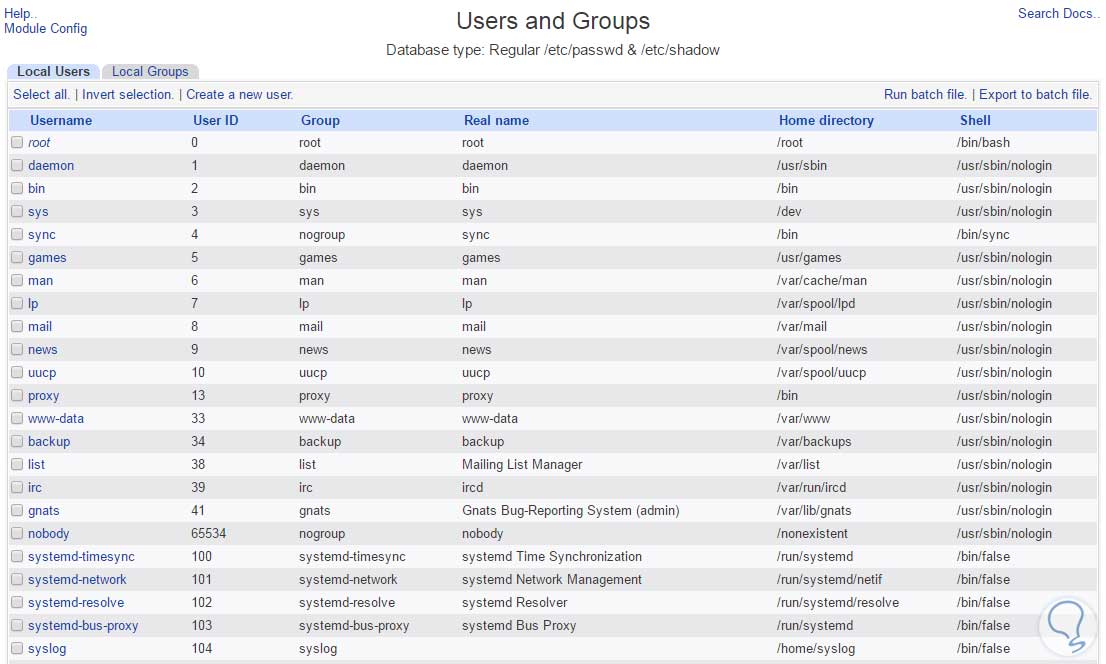This screenshot has width=1106, height=664.
Task: Tick the checkbox beside daemon user
Action: click(x=17, y=165)
